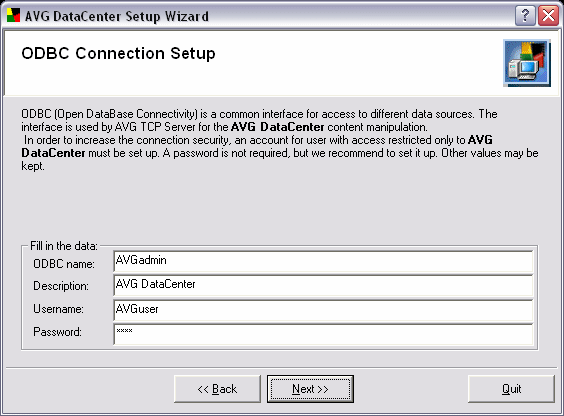
Task: Click the 'ODBC name:' label
Action: click(64, 264)
